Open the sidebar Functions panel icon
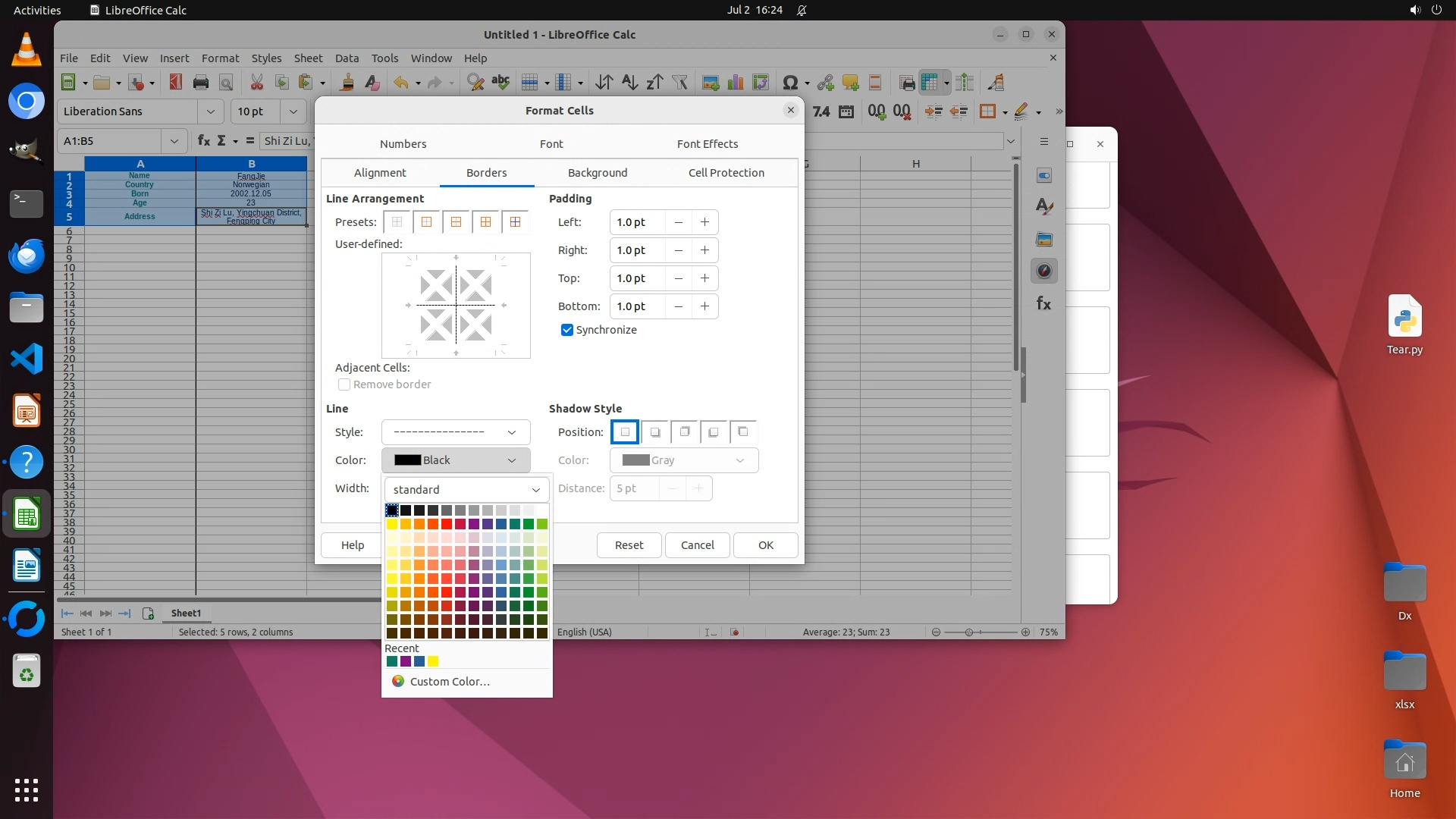The width and height of the screenshot is (1456, 819). (1044, 303)
